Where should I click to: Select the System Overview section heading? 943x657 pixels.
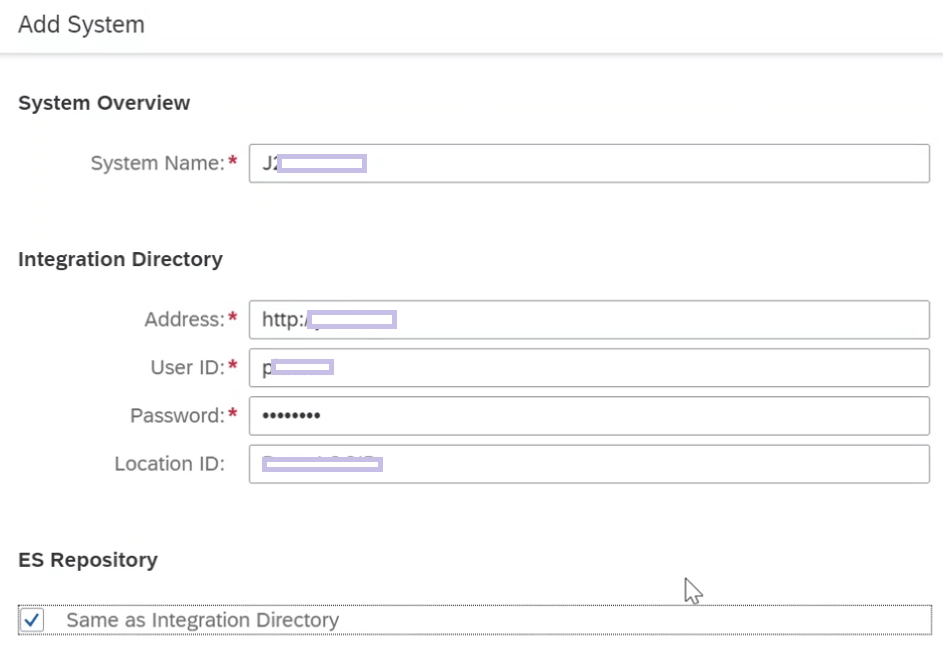click(x=104, y=103)
